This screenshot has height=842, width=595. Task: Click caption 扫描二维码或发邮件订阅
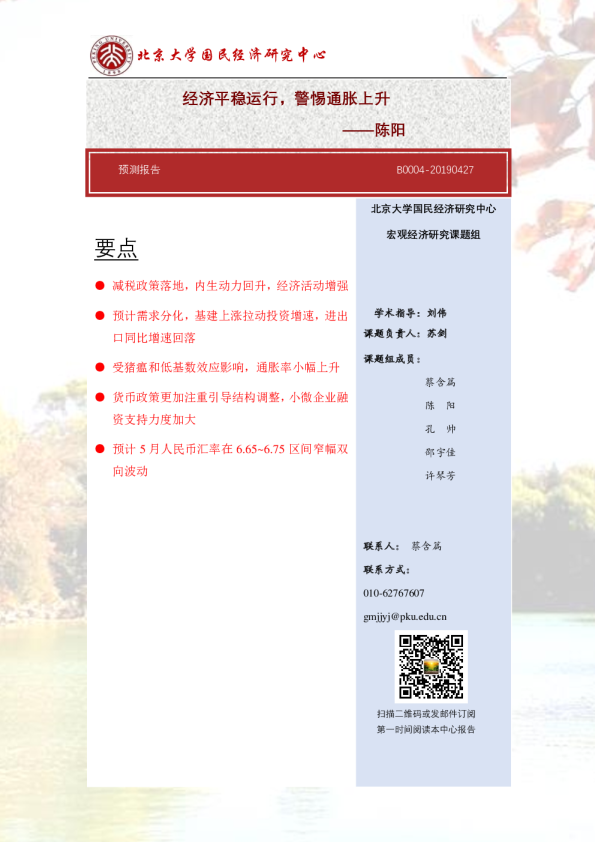click(426, 714)
